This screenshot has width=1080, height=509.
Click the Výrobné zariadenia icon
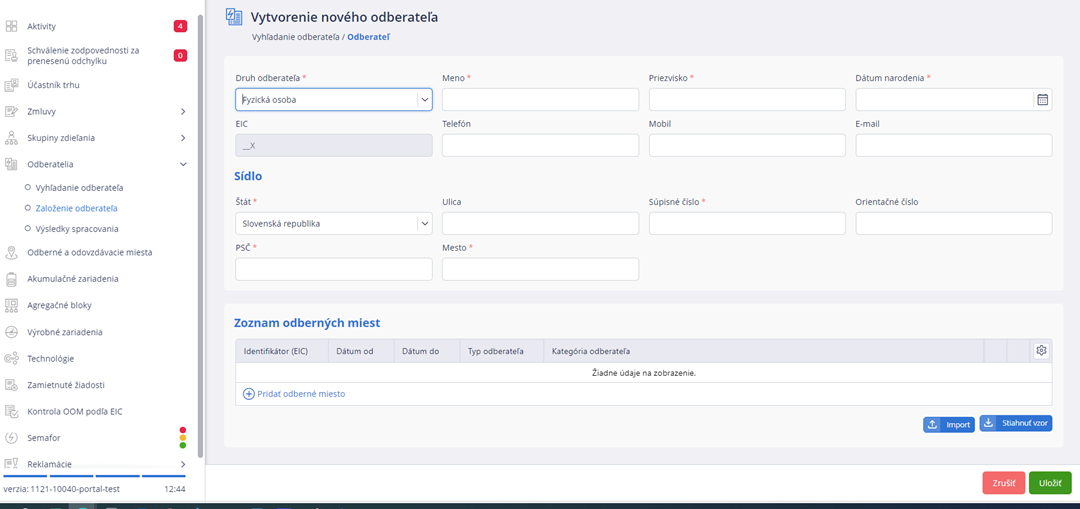click(x=12, y=332)
